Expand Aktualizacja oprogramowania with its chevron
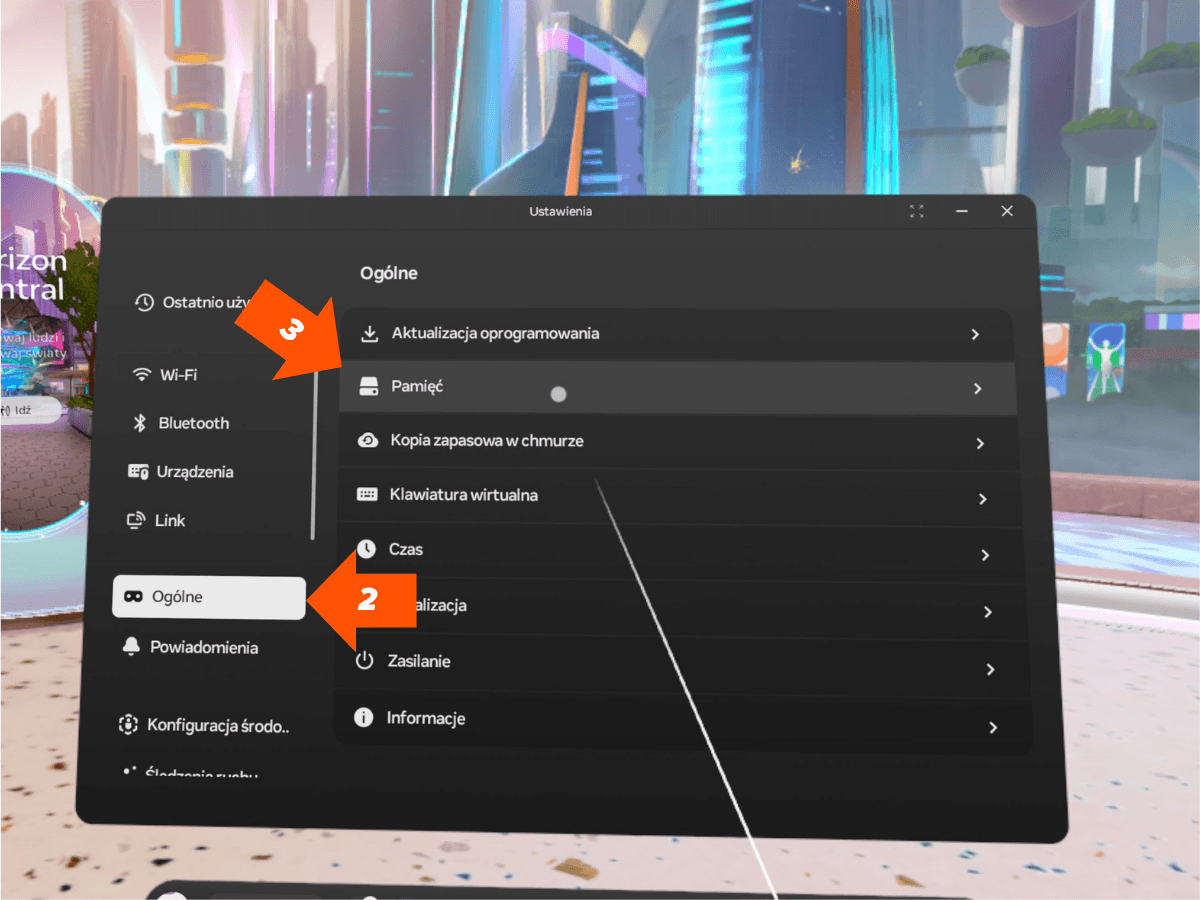The image size is (1200, 900). click(x=975, y=334)
